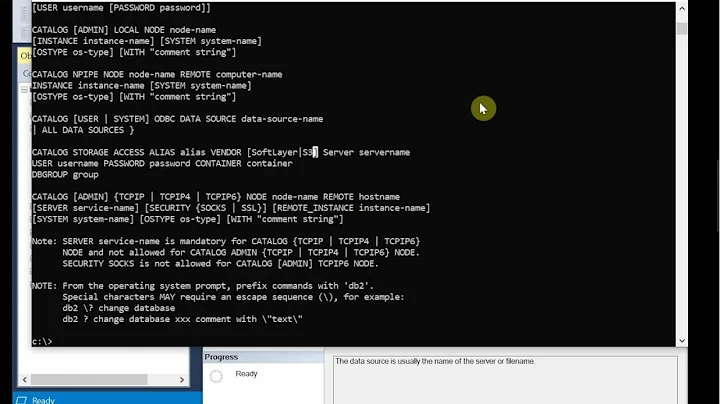This screenshot has height=404, width=720.
Task: Select the Progress panel header
Action: coord(264,357)
